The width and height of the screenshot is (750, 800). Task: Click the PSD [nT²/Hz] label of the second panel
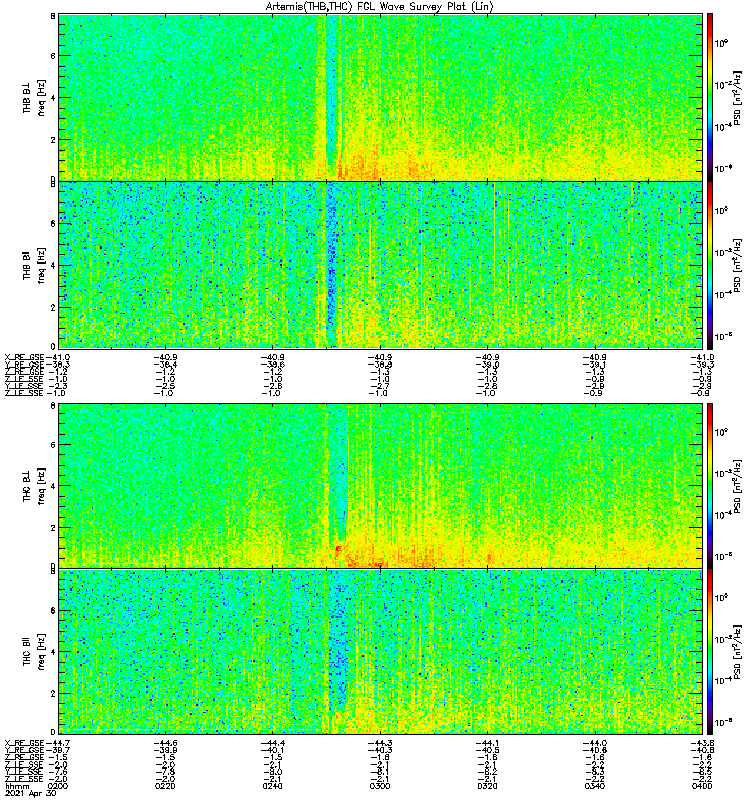click(x=737, y=265)
